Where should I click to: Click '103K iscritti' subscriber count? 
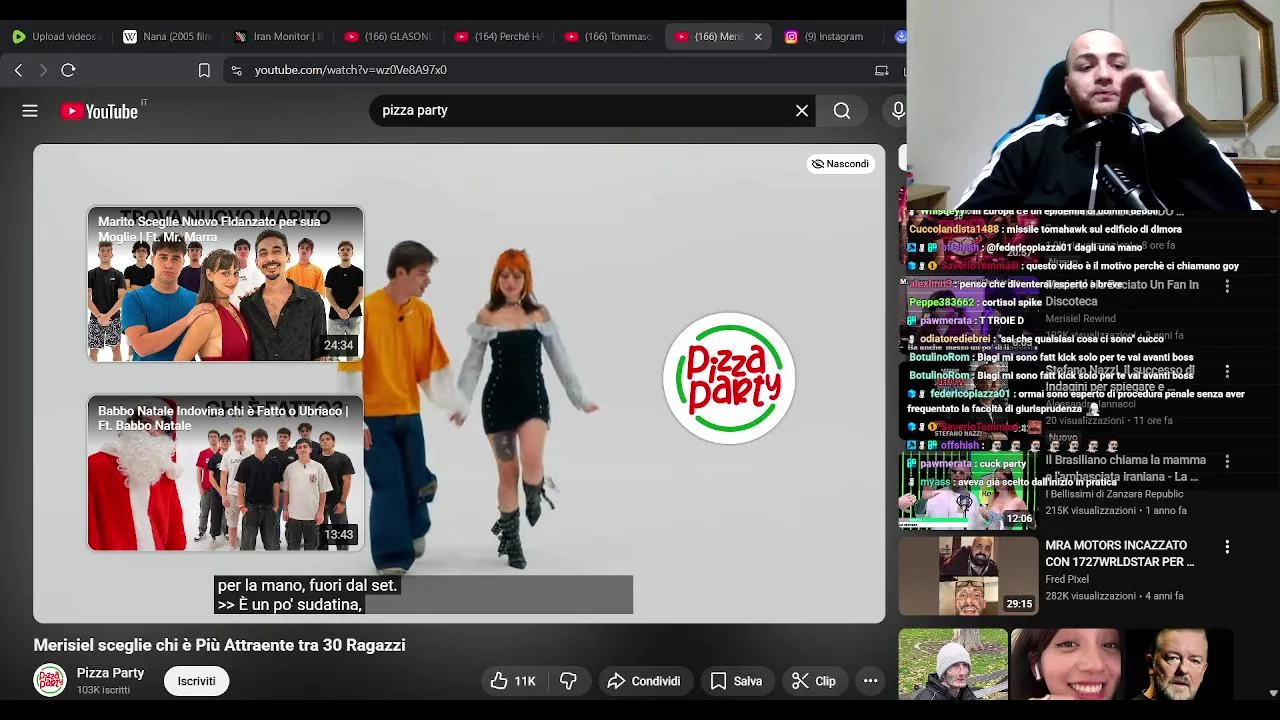click(x=103, y=690)
